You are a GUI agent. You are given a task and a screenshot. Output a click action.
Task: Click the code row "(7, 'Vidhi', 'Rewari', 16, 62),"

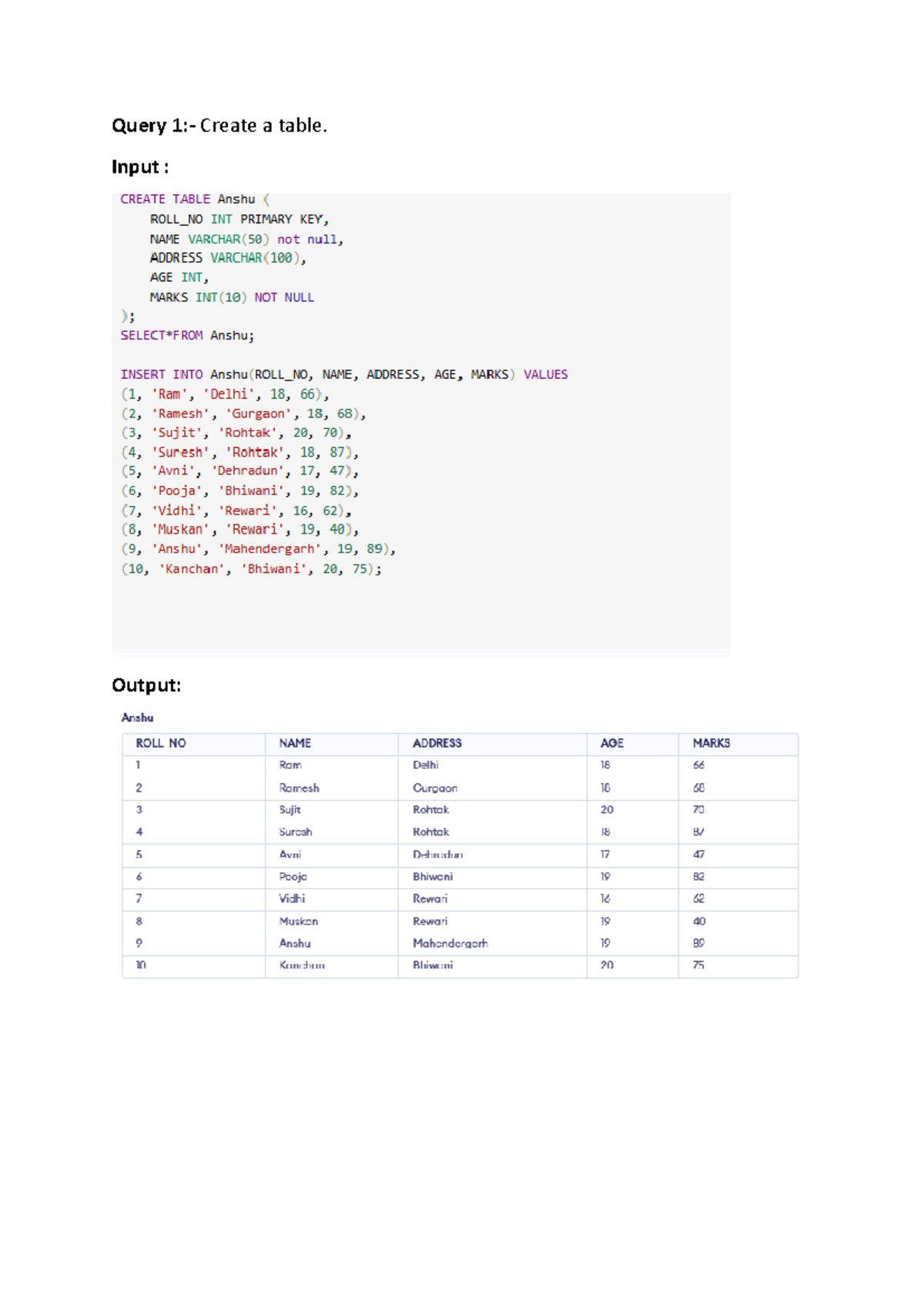pyautogui.click(x=236, y=511)
